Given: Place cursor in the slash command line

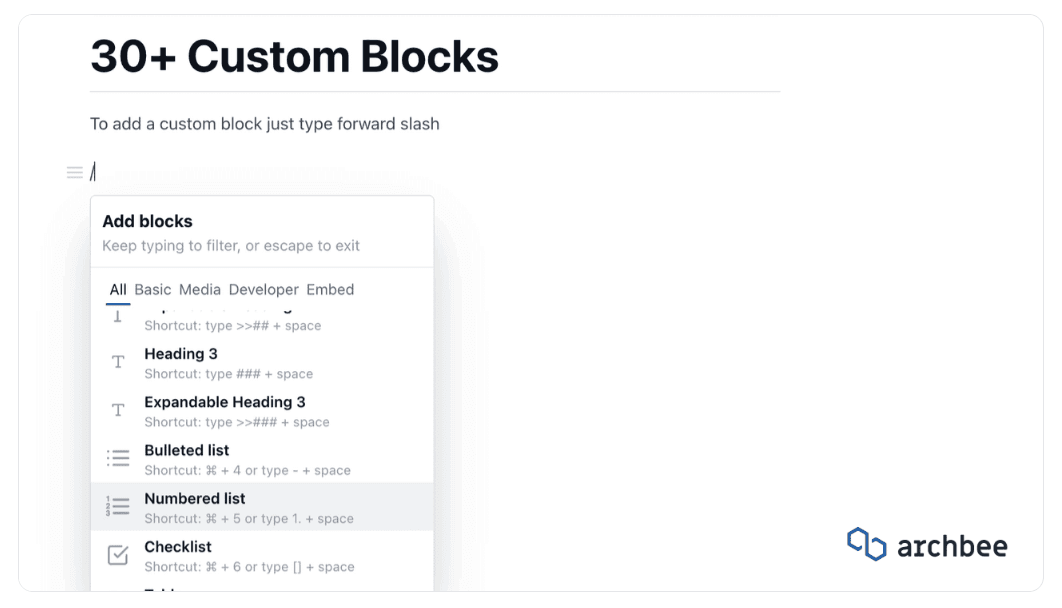Looking at the screenshot, I should pos(300,172).
